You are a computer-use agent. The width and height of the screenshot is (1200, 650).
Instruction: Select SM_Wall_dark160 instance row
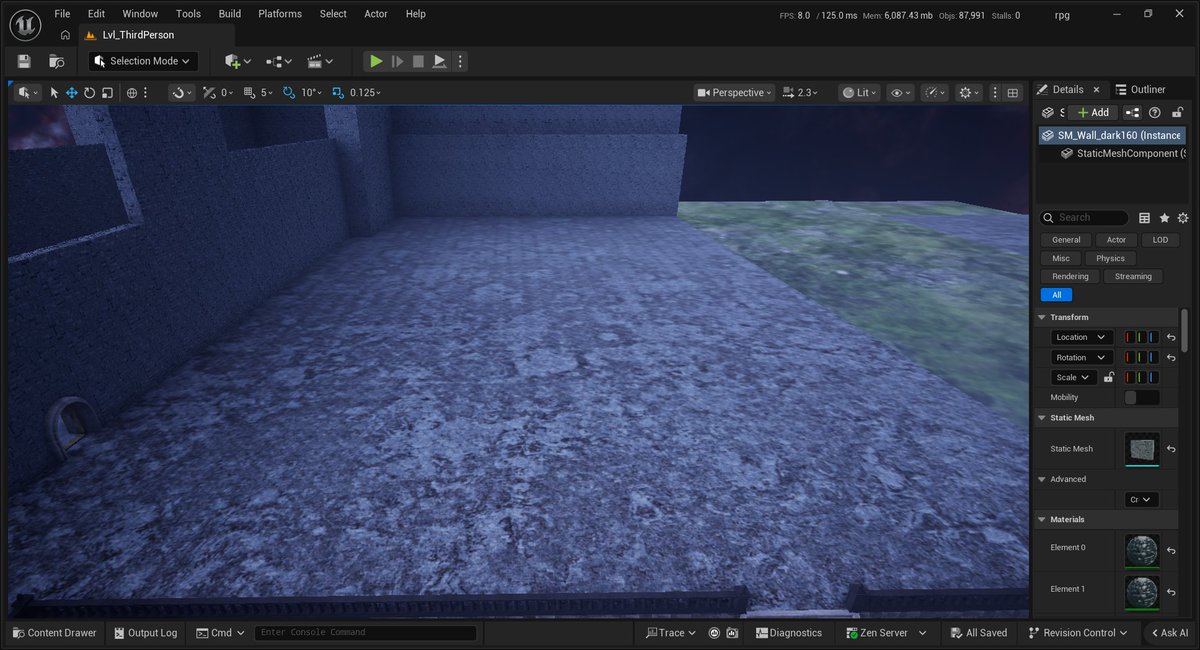tap(1112, 135)
